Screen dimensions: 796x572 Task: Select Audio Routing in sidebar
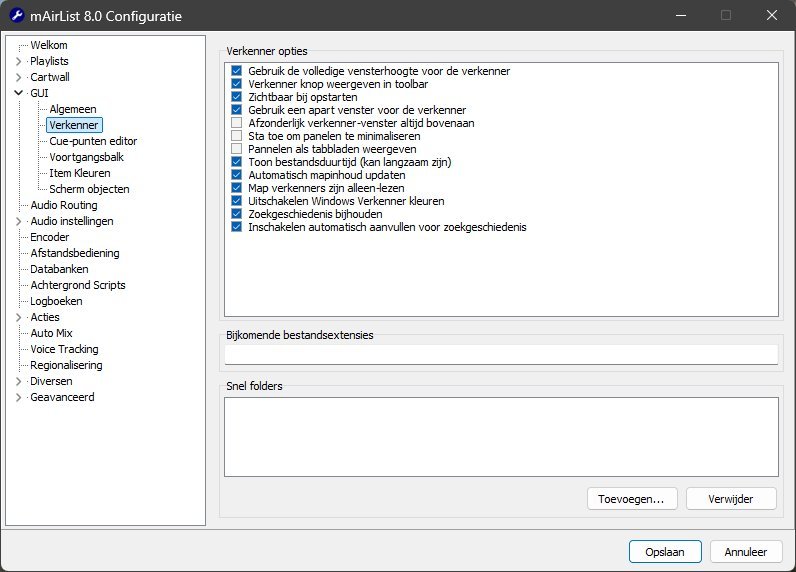(64, 205)
